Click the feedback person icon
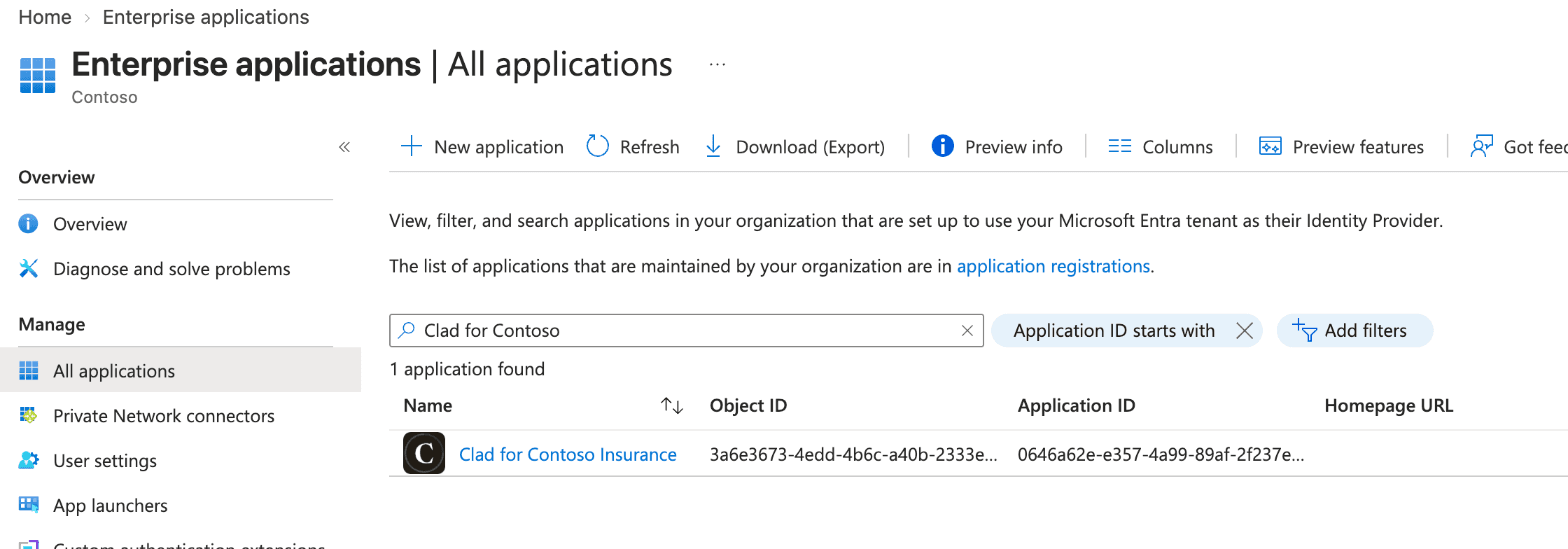This screenshot has height=549, width=1568. [1481, 147]
